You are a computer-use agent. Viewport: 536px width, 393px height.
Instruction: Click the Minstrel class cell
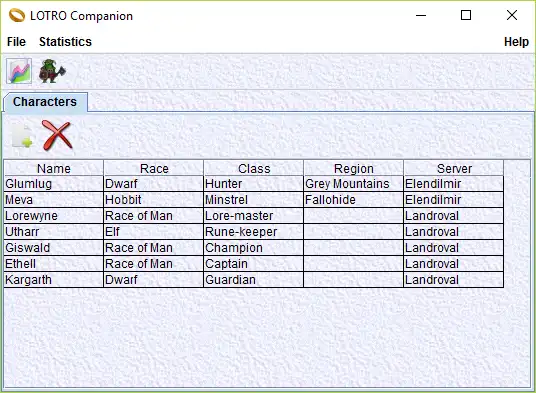point(254,200)
